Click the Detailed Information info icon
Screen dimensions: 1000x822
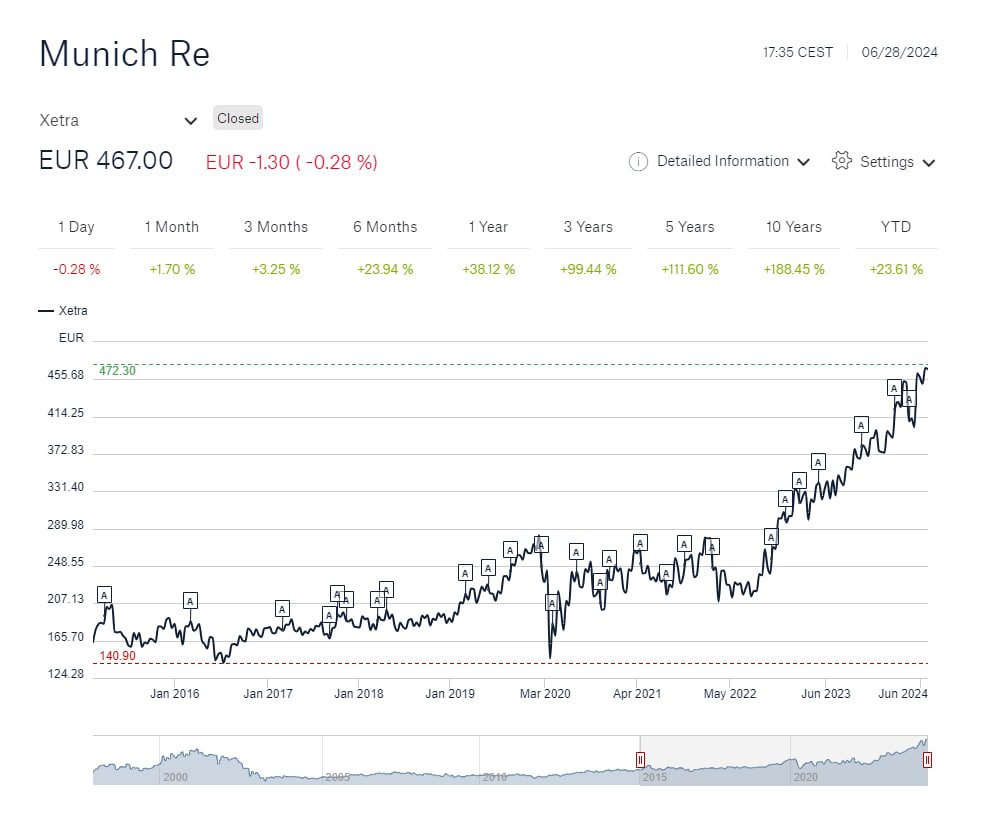(638, 162)
